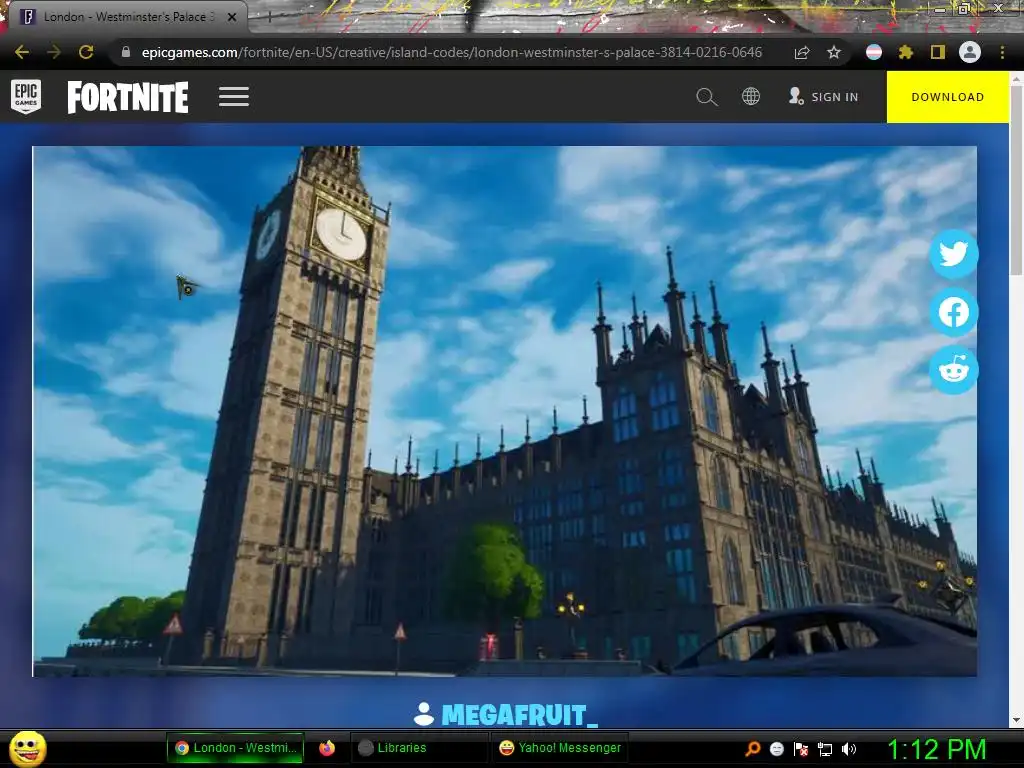Click the creator person icon beside MEGAFRUIT_
1024x768 pixels.
424,714
